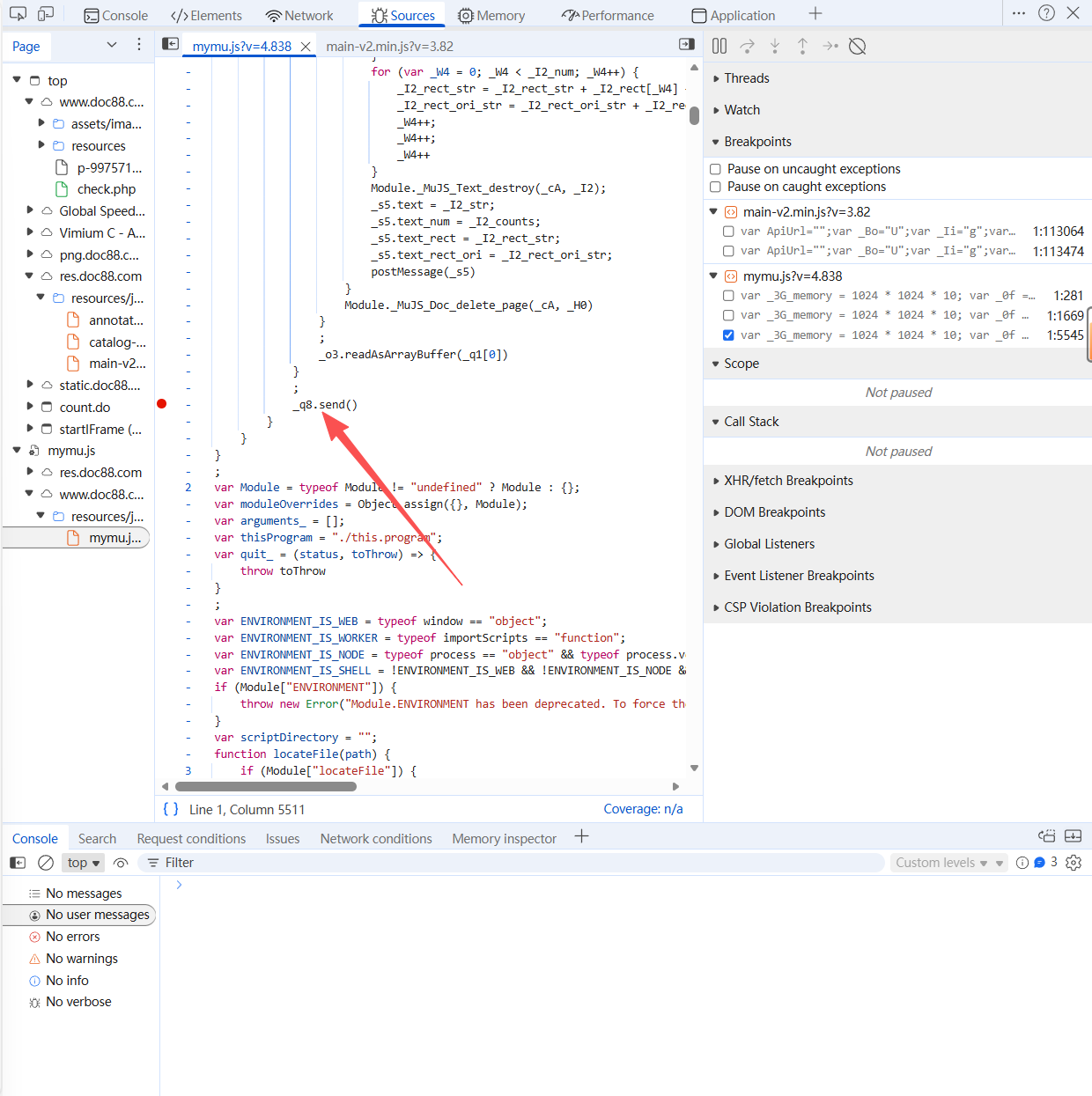The image size is (1092, 1096).
Task: Toggle the device emulation toolbar icon
Action: click(46, 14)
